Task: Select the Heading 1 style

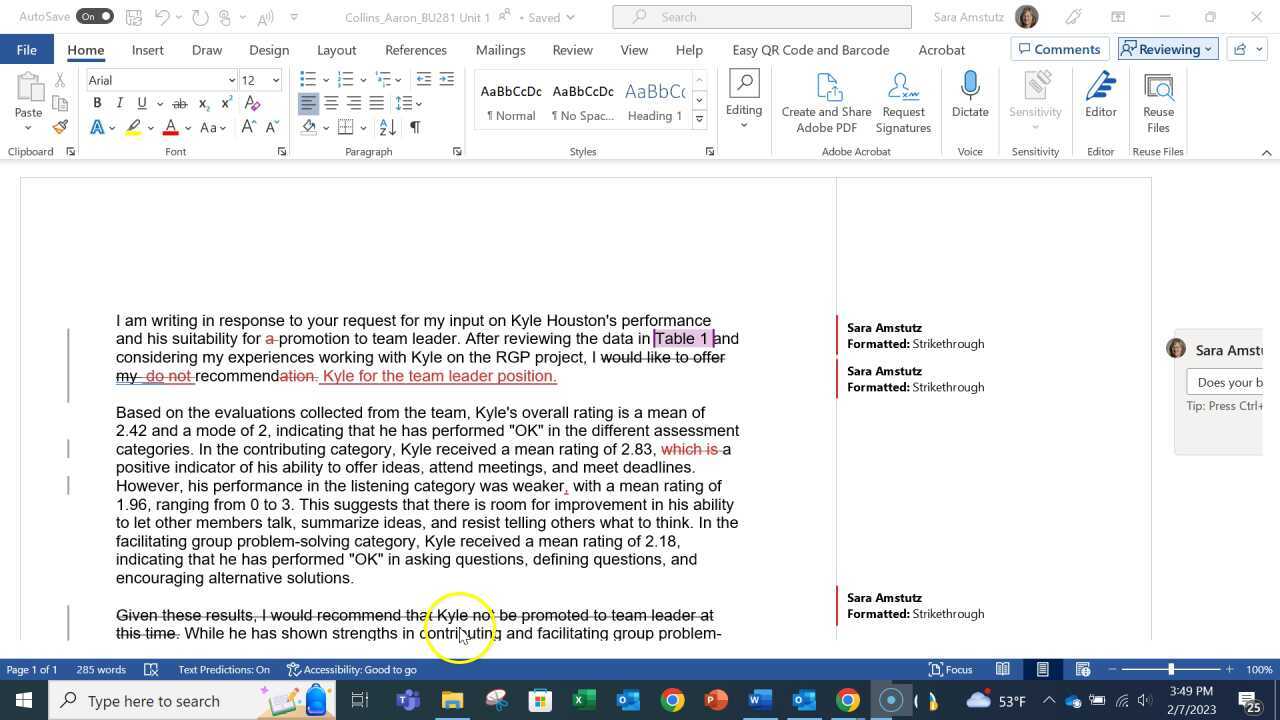Action: [654, 102]
